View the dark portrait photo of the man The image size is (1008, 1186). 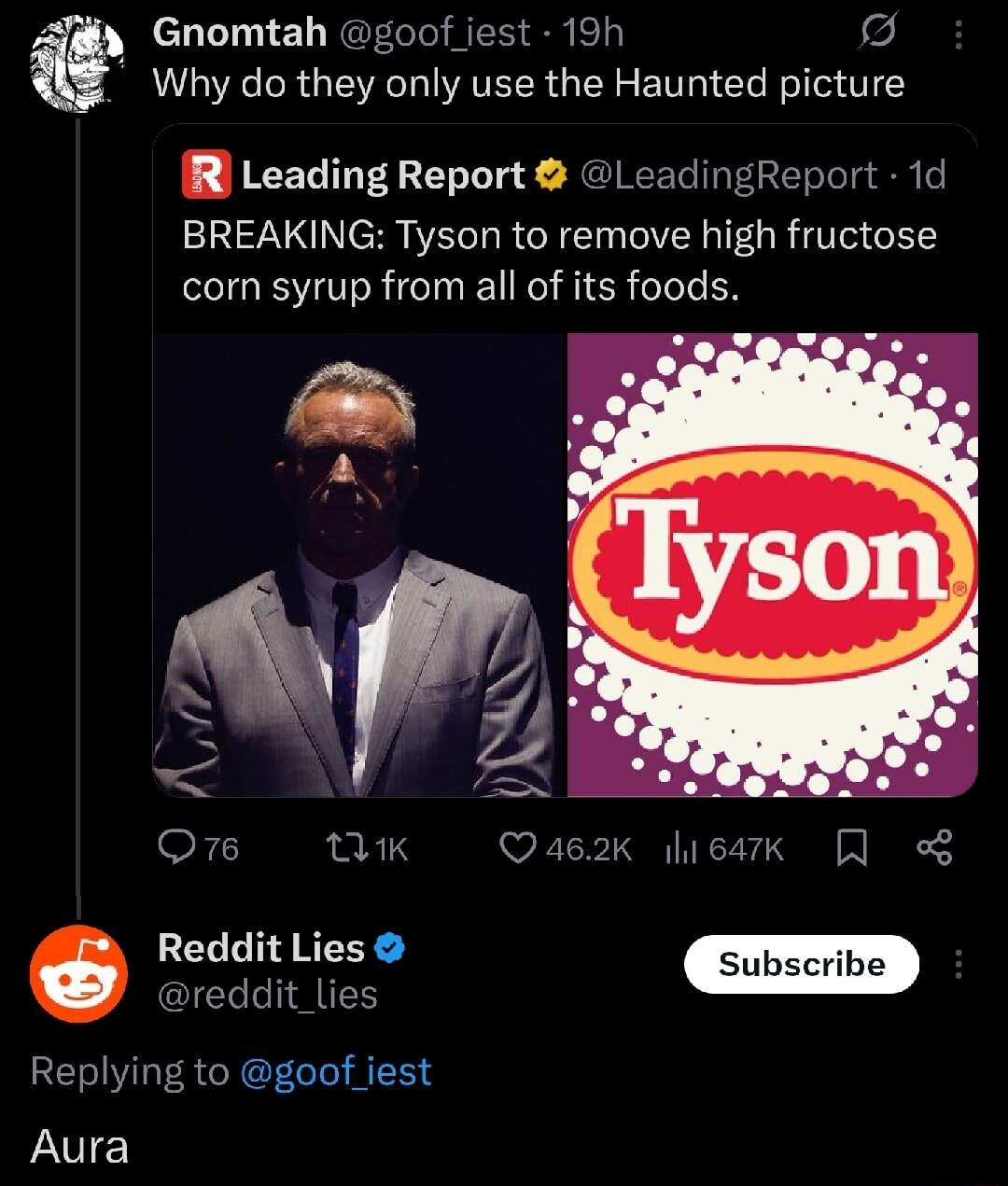[x=359, y=565]
